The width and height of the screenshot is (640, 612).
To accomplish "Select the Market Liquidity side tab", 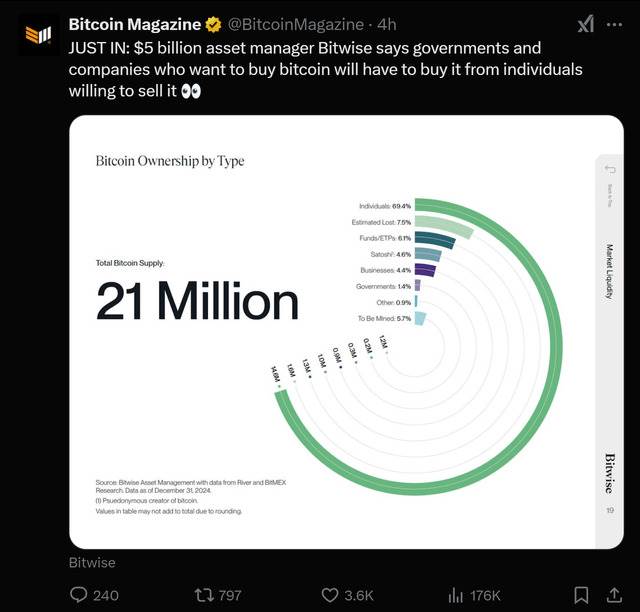I will [609, 272].
